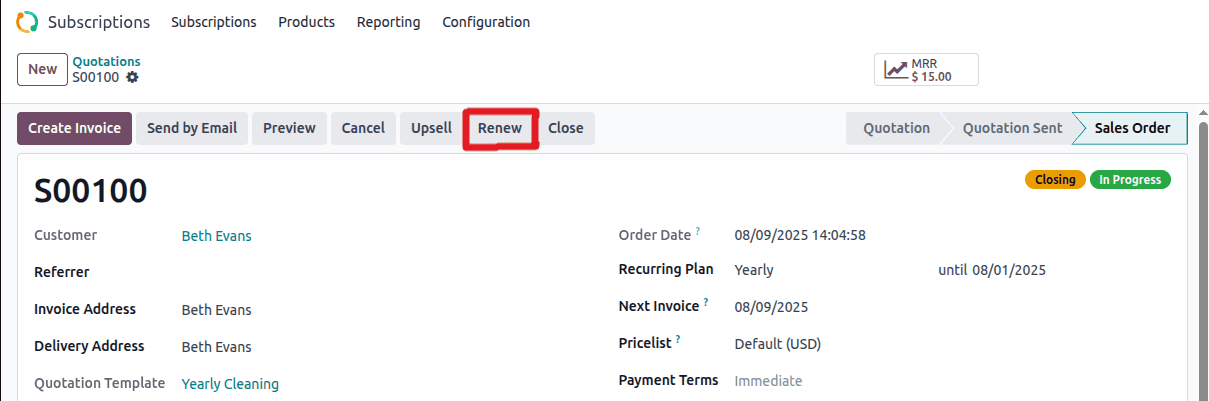Viewport: 1209px width, 401px height.
Task: Open the Configuration menu
Action: pyautogui.click(x=486, y=22)
